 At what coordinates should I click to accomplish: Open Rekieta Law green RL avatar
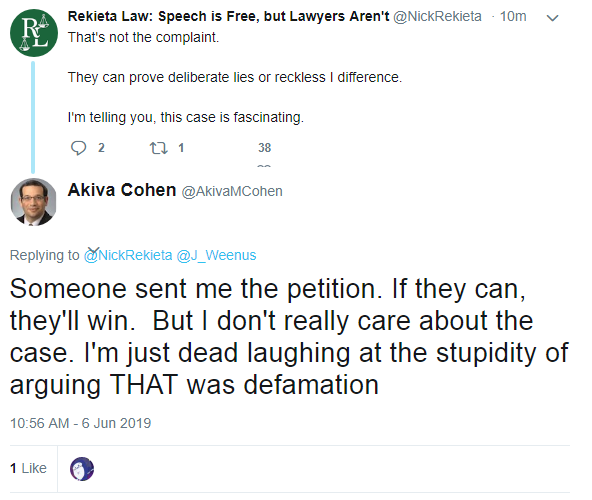click(x=34, y=33)
